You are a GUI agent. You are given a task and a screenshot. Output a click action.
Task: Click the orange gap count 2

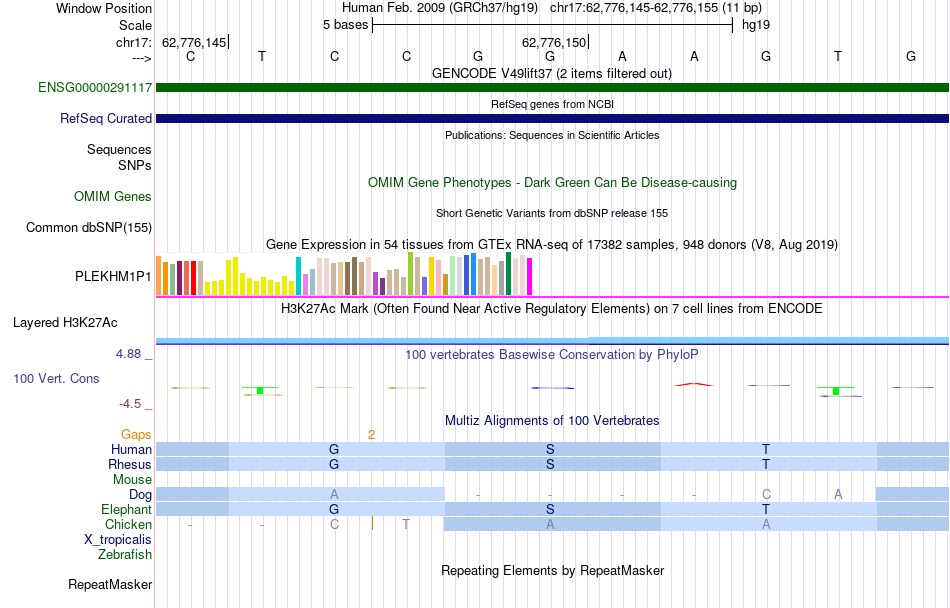tap(371, 434)
